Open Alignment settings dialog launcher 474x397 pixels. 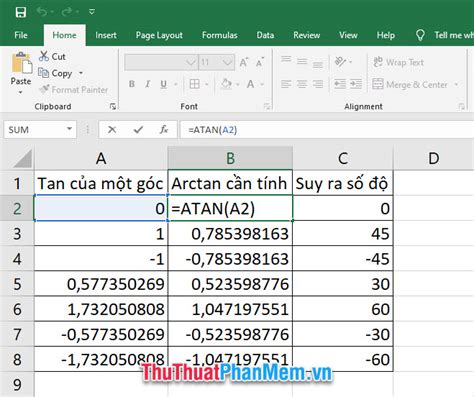pos(462,106)
